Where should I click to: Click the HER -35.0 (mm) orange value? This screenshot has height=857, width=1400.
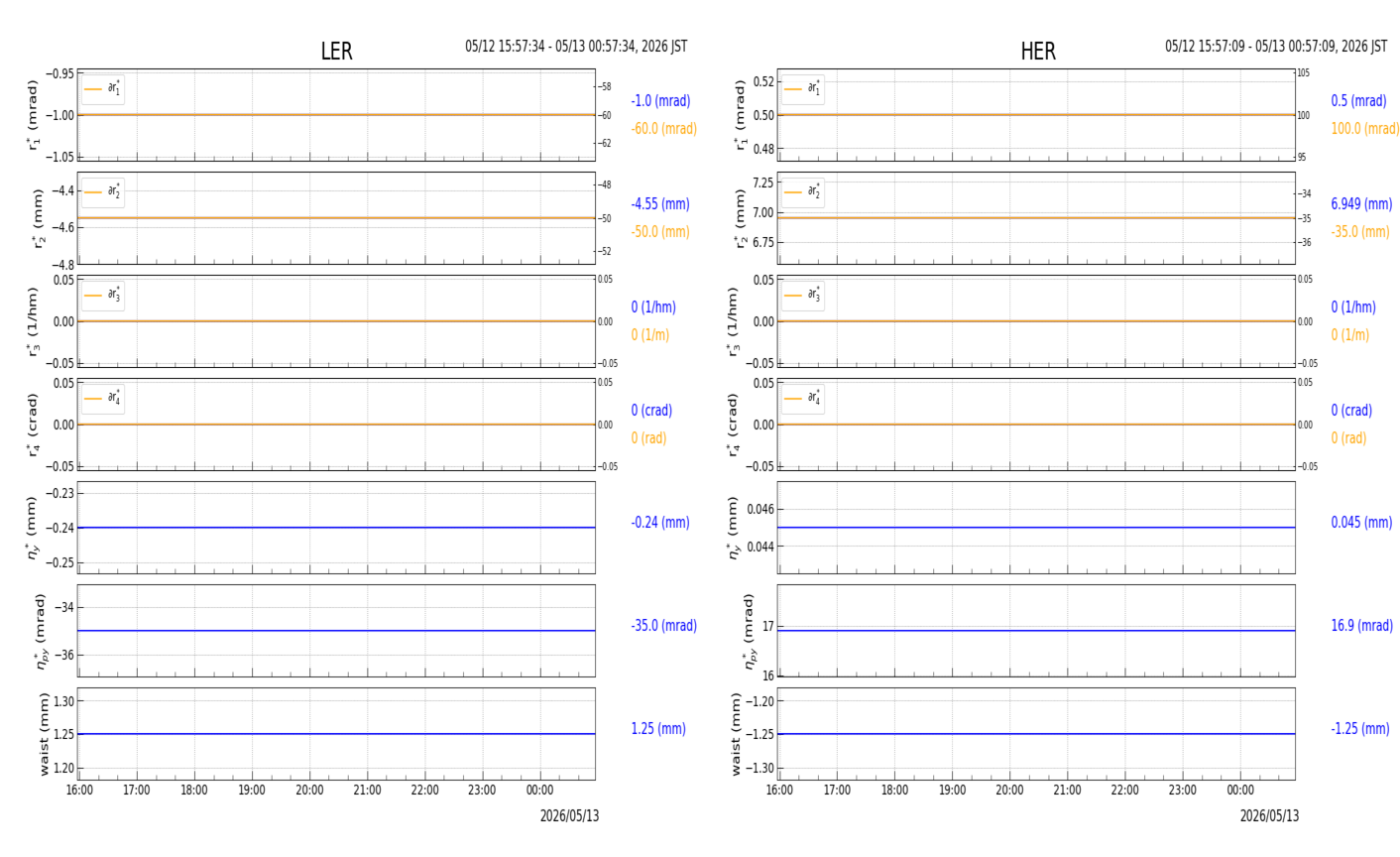[1360, 232]
